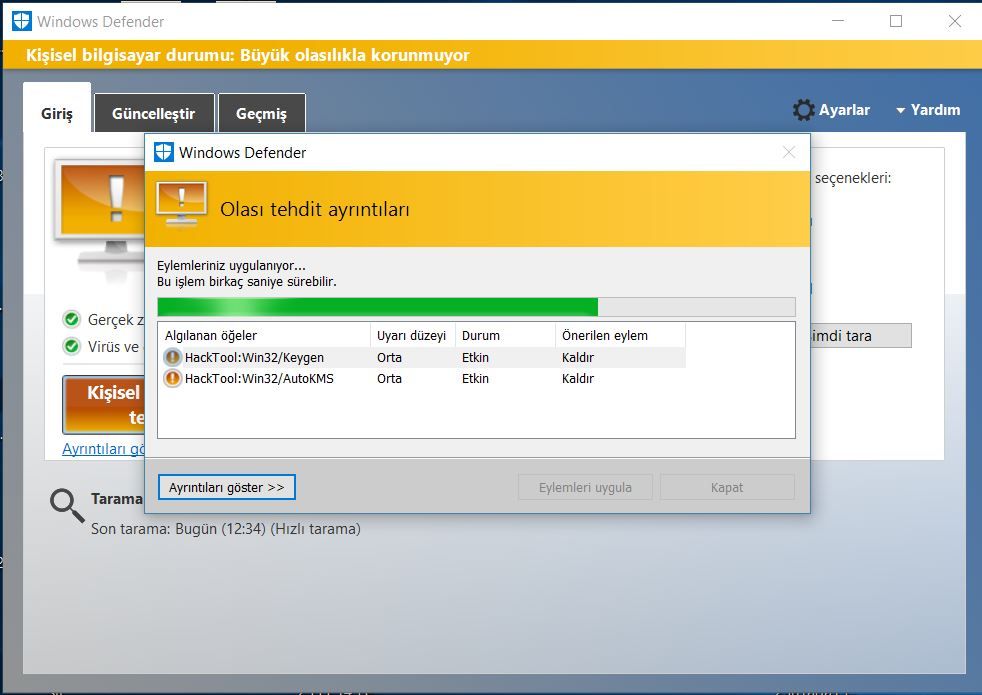Click the large orange warning monitor in main window
The image size is (982, 695).
pyautogui.click(x=100, y=213)
